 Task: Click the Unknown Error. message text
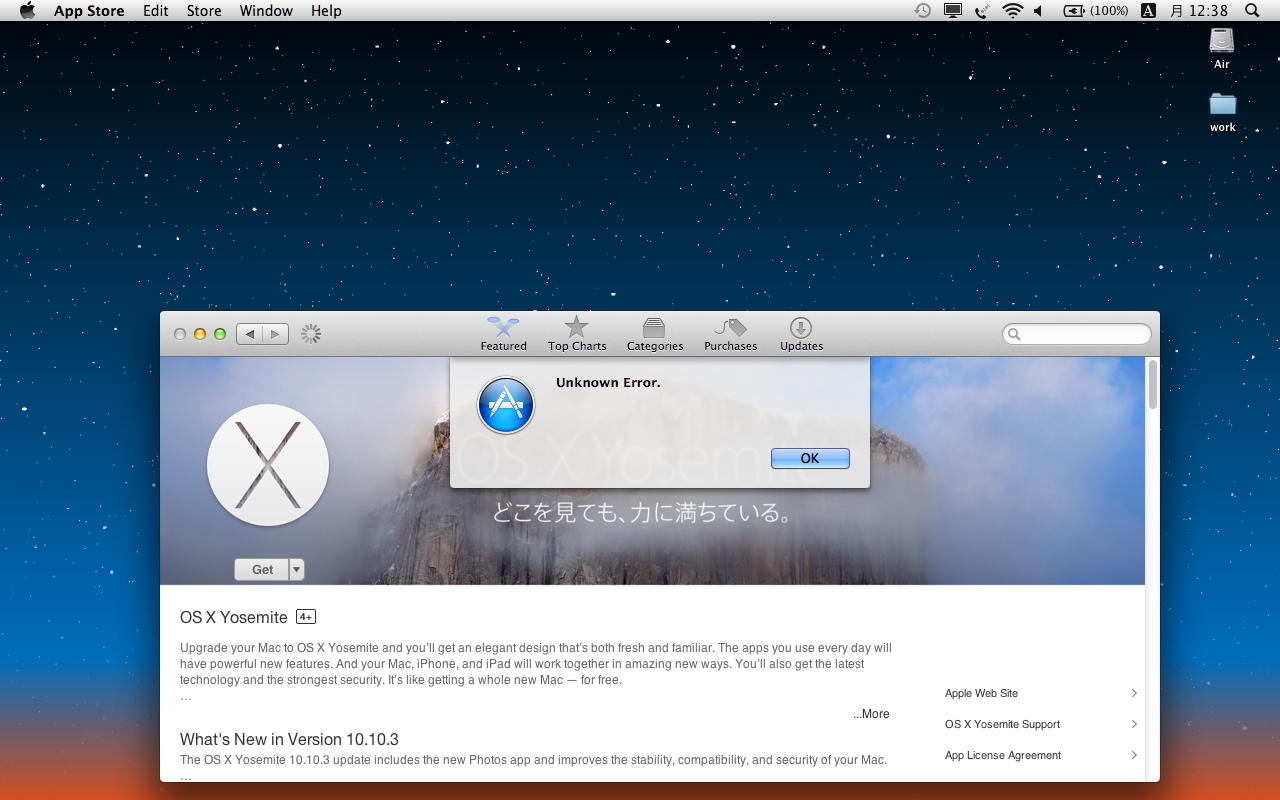608,382
